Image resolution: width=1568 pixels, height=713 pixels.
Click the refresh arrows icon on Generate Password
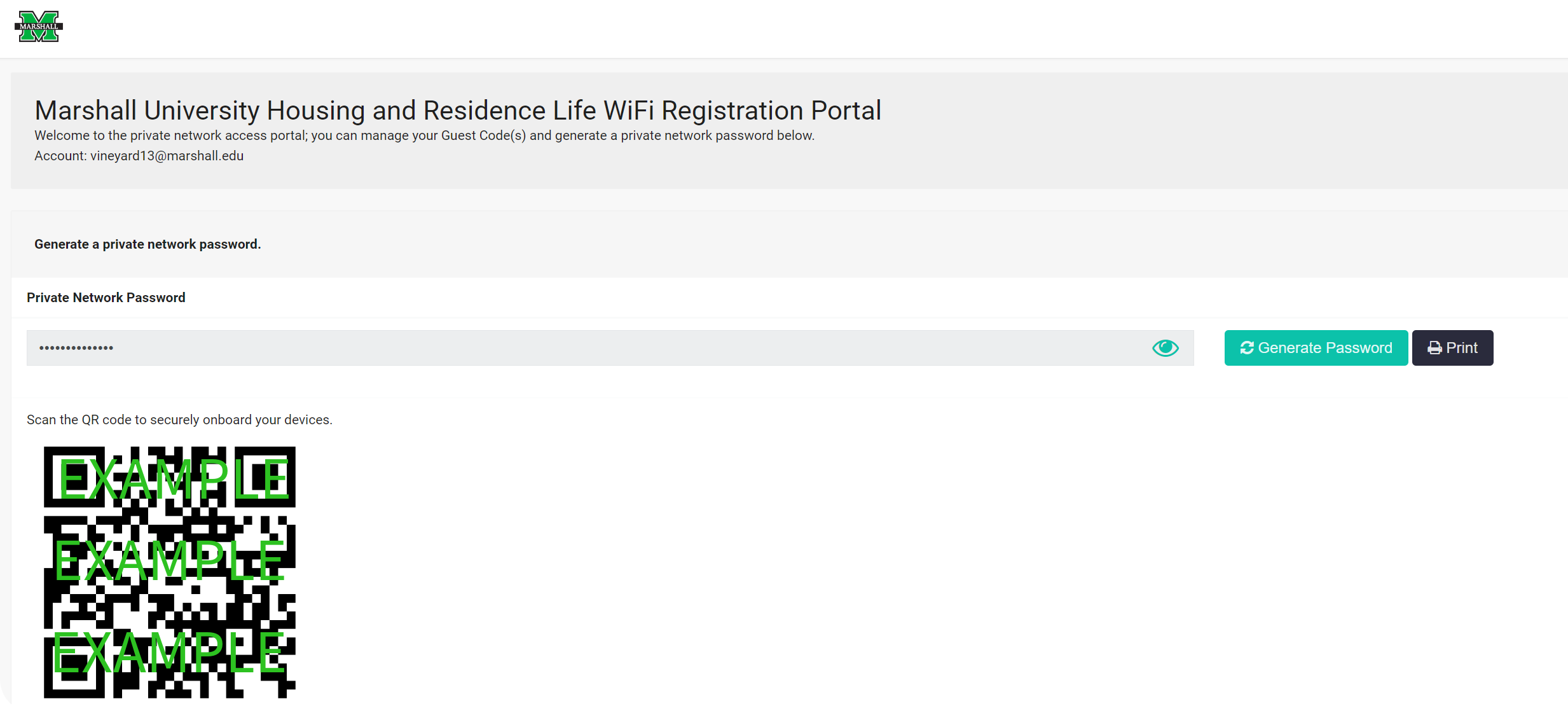1246,348
